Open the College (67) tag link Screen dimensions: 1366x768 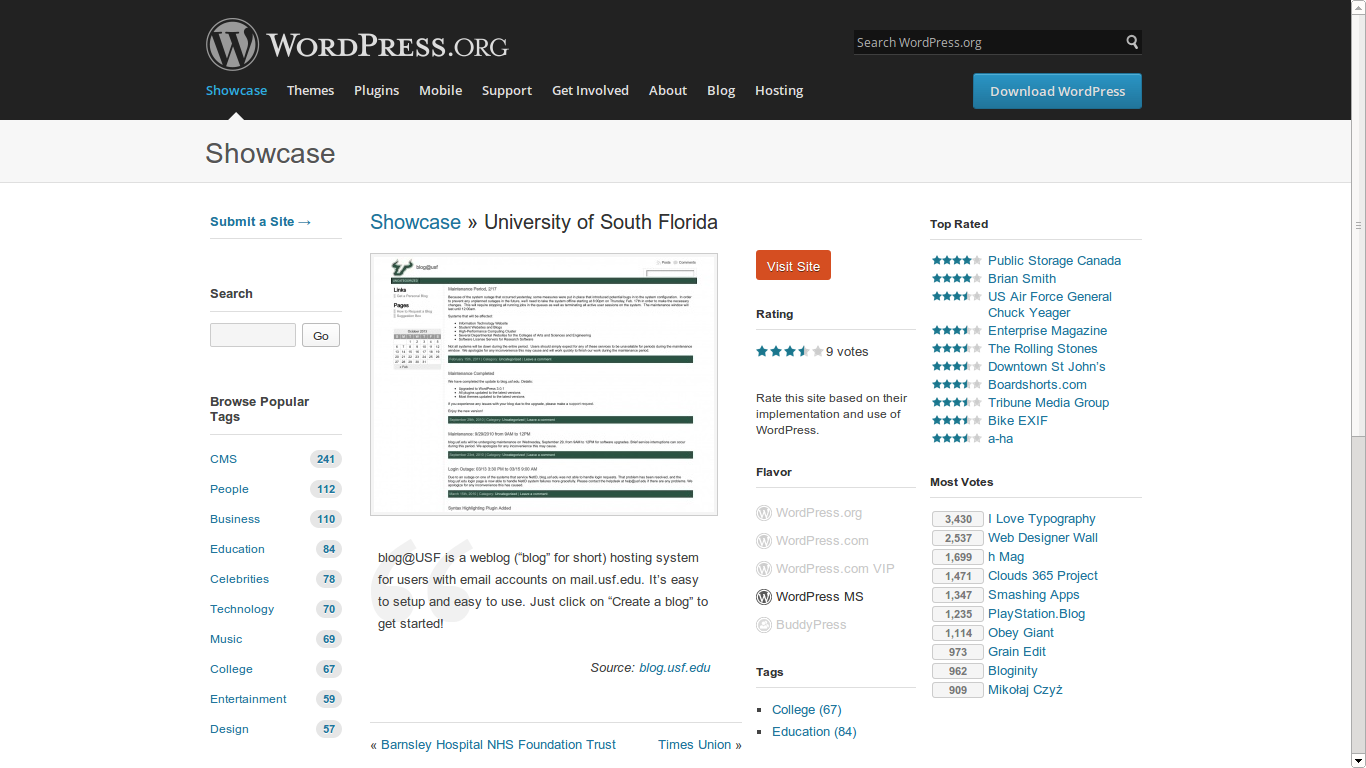[806, 710]
